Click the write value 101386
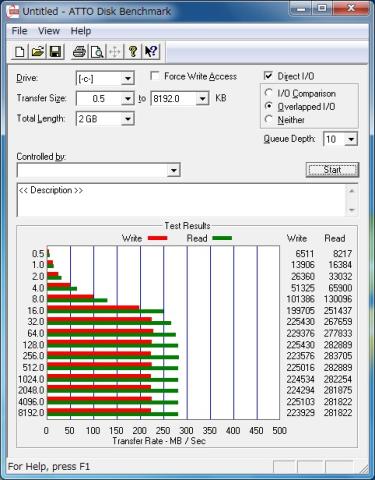 [x=300, y=299]
